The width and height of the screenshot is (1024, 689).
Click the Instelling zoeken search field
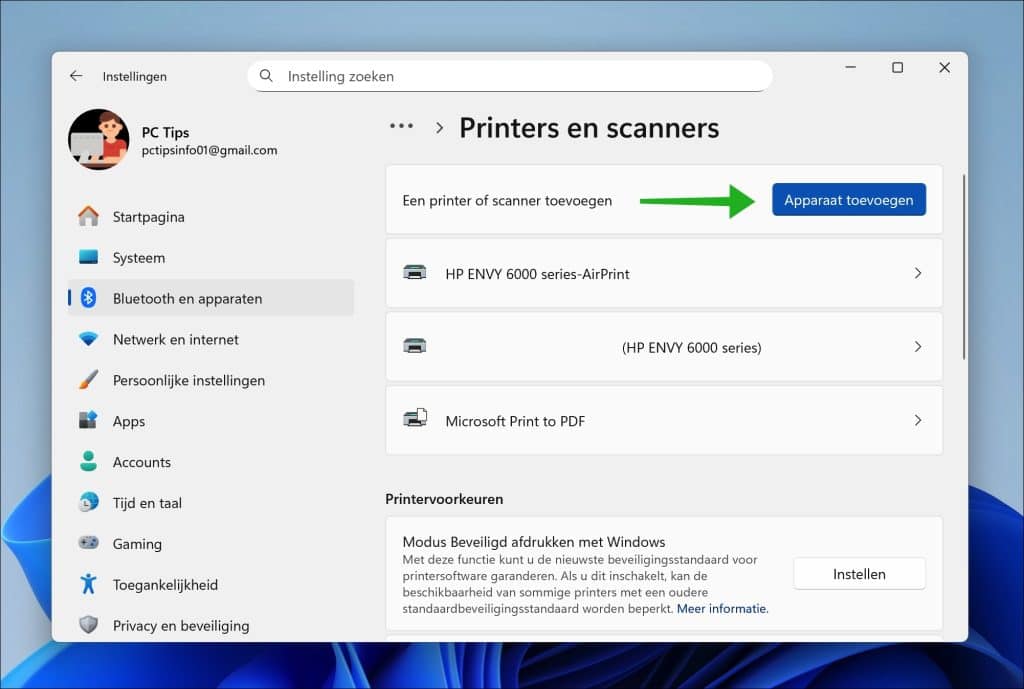pyautogui.click(x=510, y=76)
